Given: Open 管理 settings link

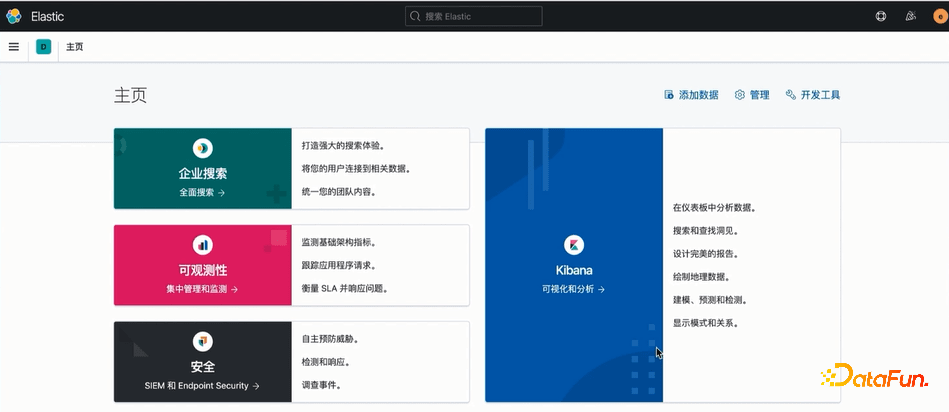Looking at the screenshot, I should (752, 95).
